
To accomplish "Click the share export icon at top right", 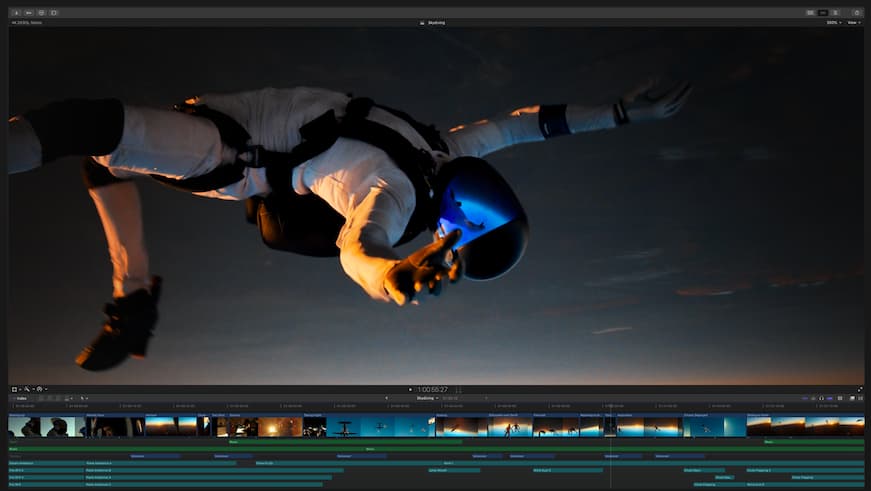I will pyautogui.click(x=857, y=12).
